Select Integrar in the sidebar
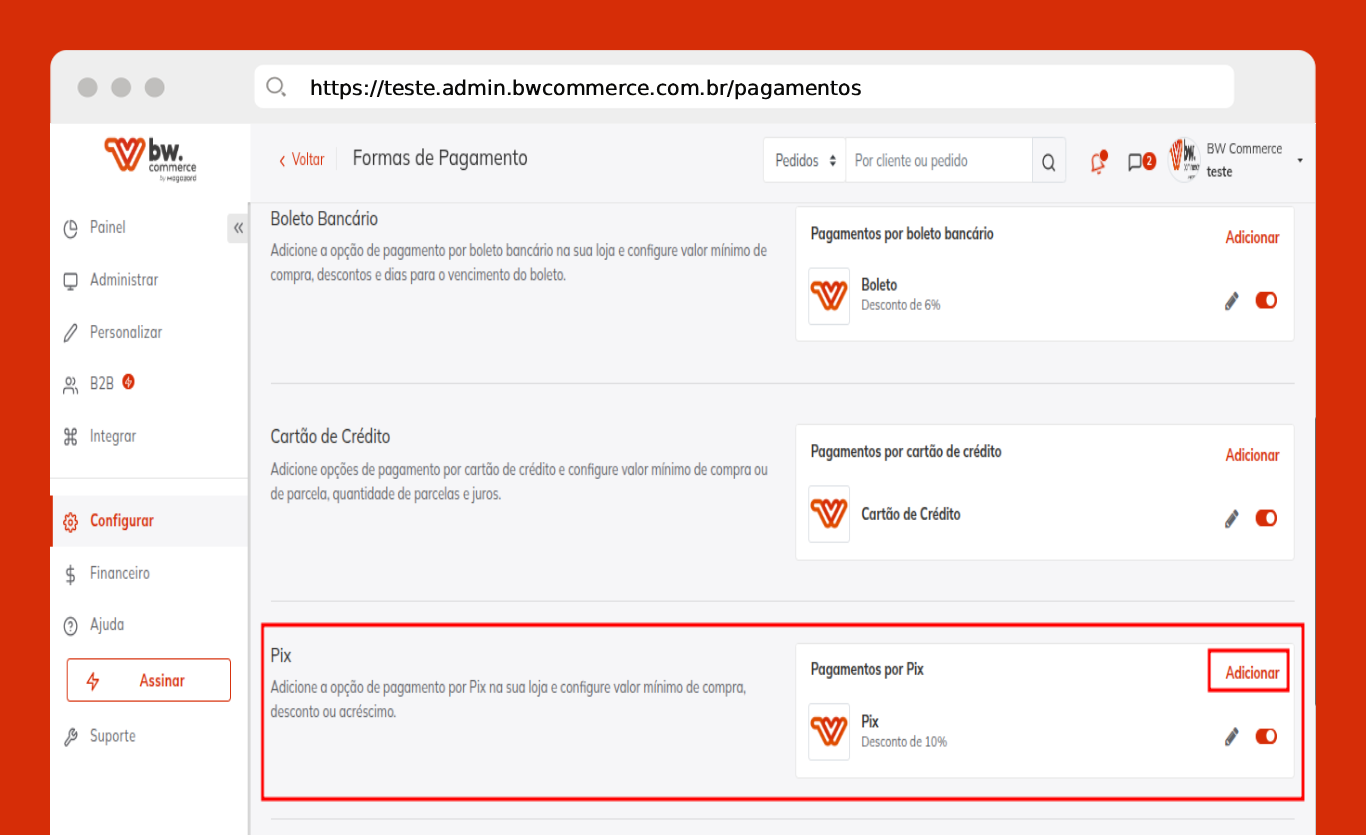Screen dimensions: 1366x835 [112, 437]
